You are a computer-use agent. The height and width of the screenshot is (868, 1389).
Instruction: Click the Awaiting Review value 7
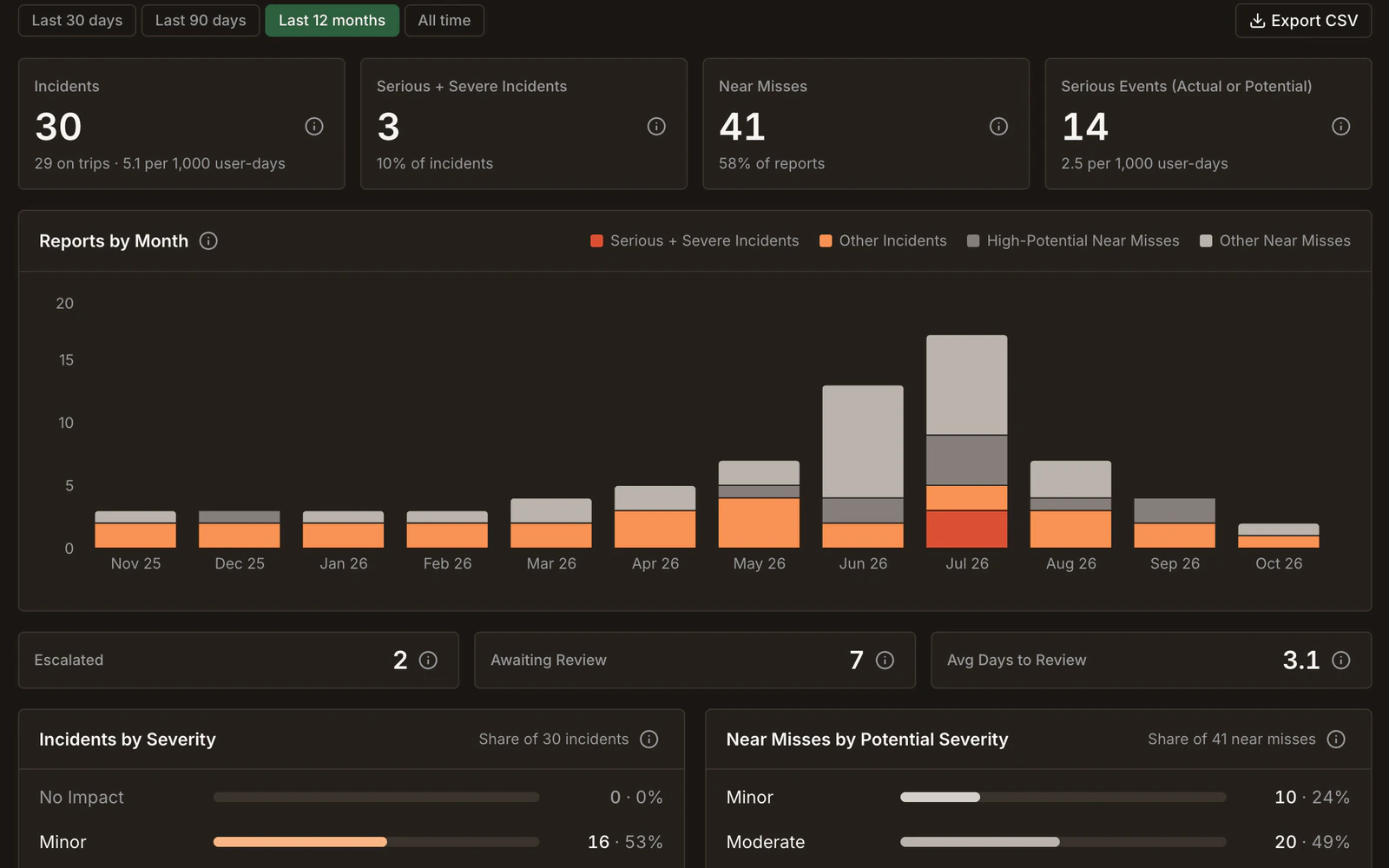click(857, 661)
